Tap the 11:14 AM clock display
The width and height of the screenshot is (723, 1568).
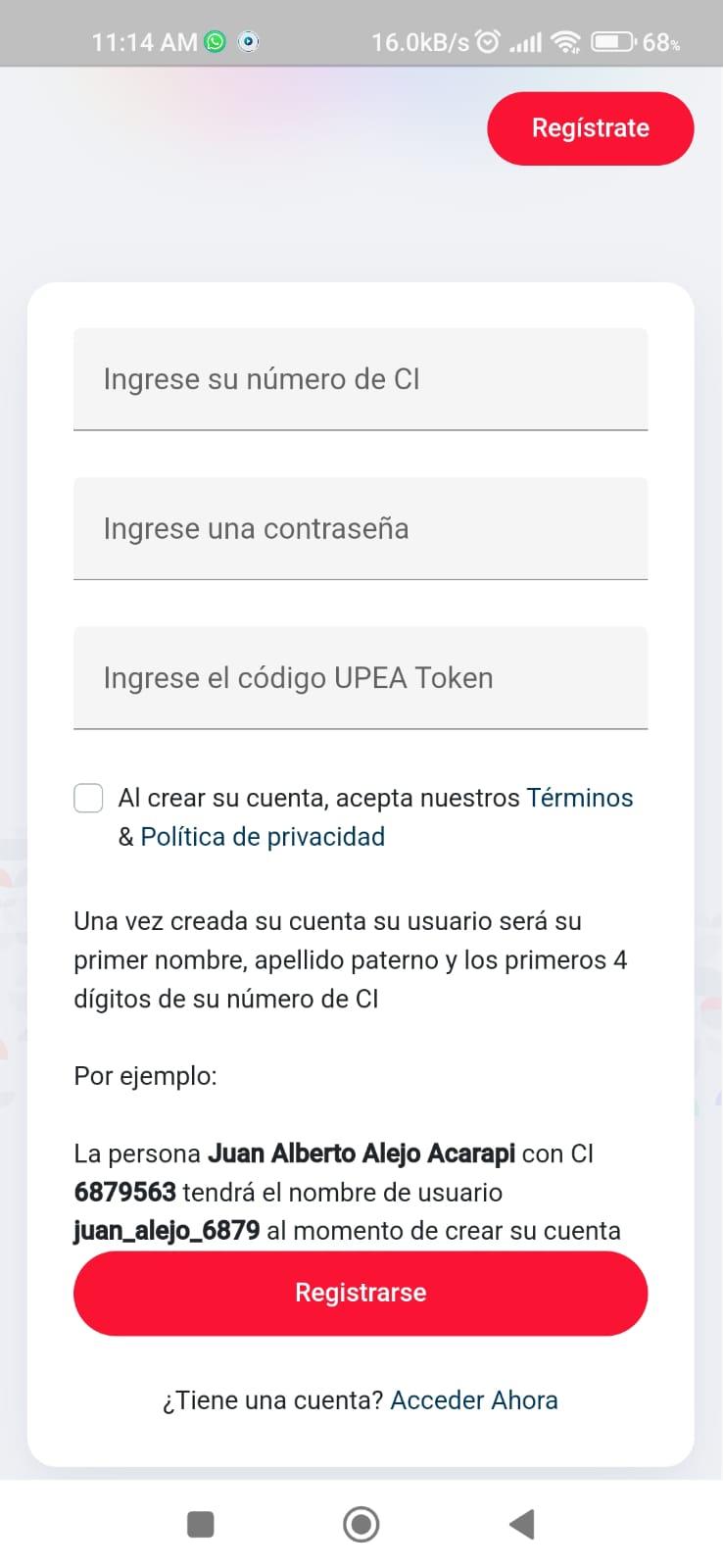click(x=144, y=42)
